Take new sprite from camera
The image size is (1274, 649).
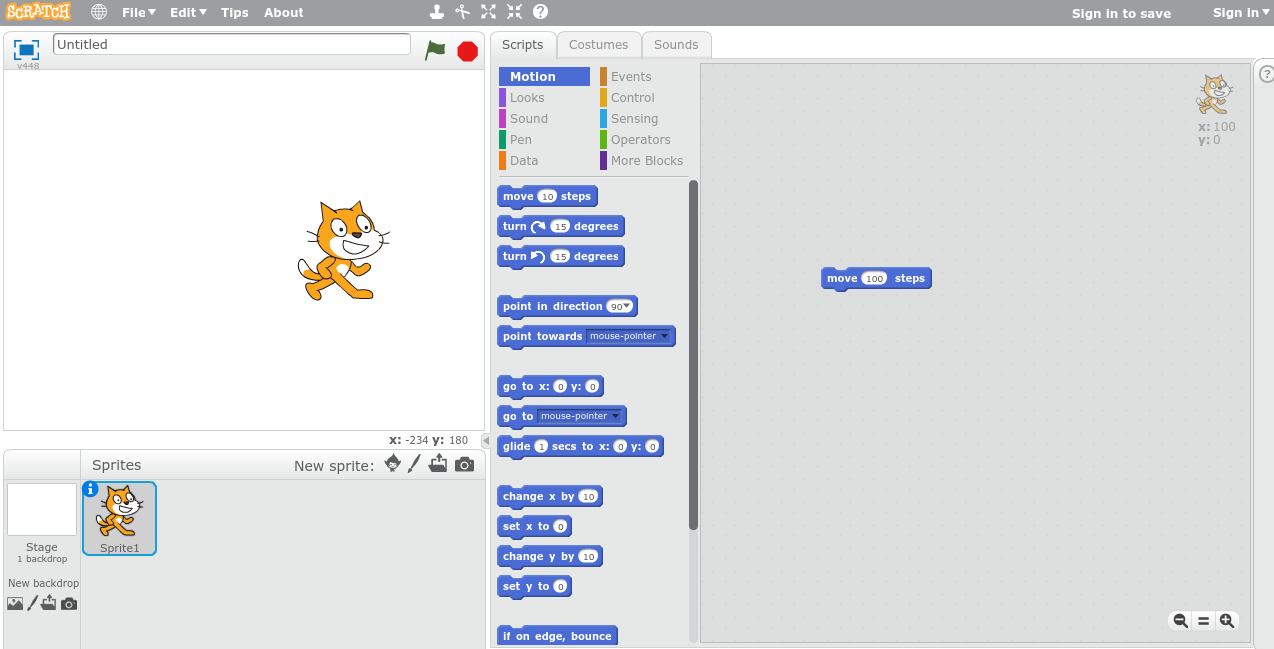coord(464,464)
